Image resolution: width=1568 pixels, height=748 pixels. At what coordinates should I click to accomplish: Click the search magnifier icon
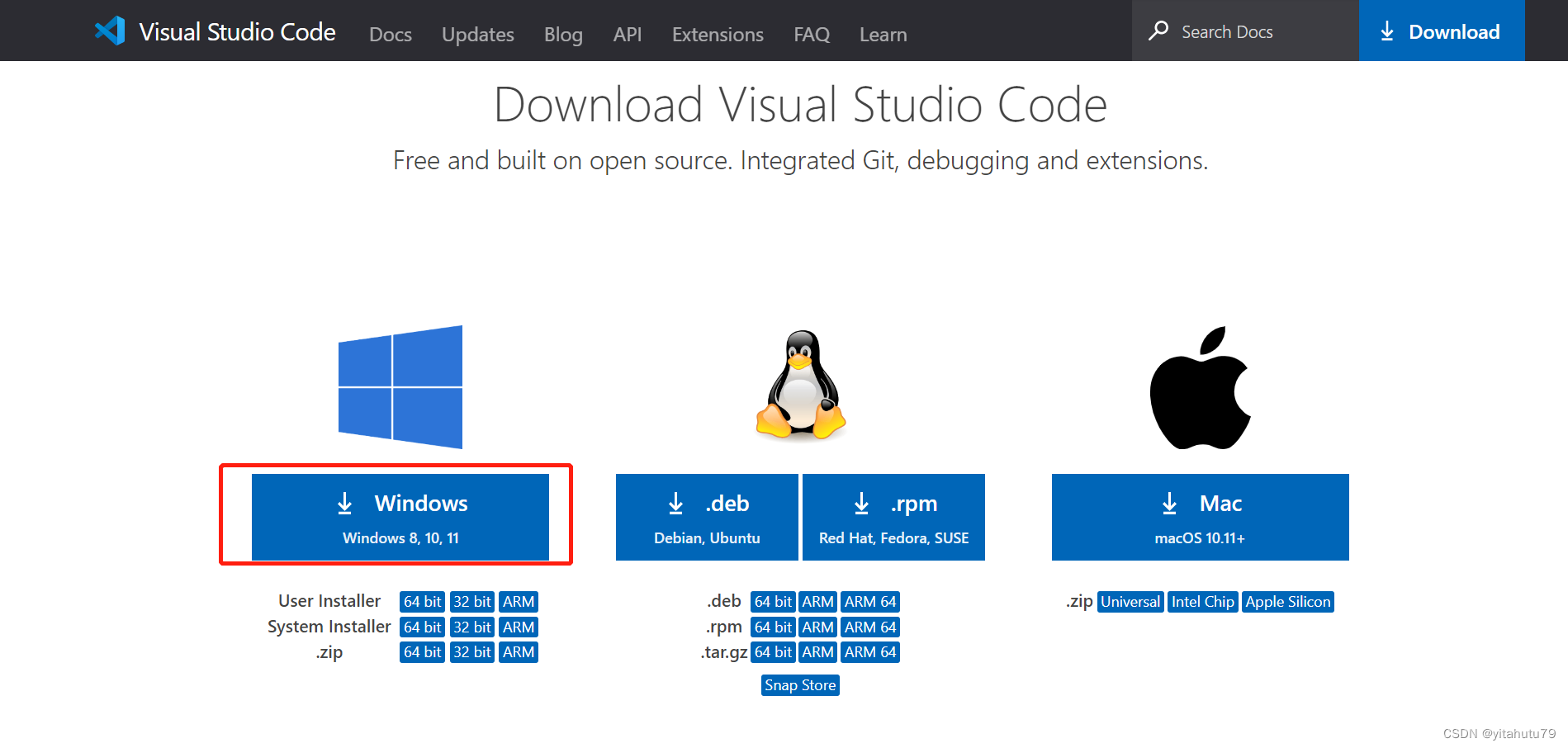click(x=1158, y=31)
